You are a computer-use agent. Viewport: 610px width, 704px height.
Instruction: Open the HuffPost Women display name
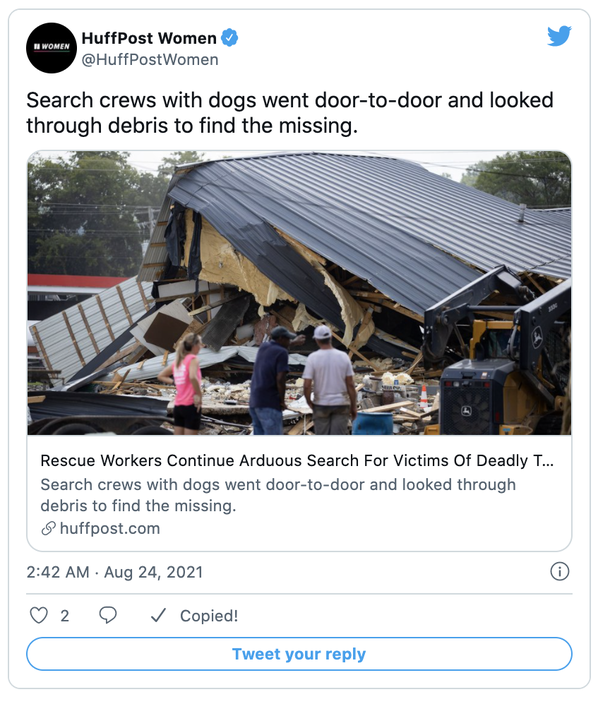tap(149, 38)
